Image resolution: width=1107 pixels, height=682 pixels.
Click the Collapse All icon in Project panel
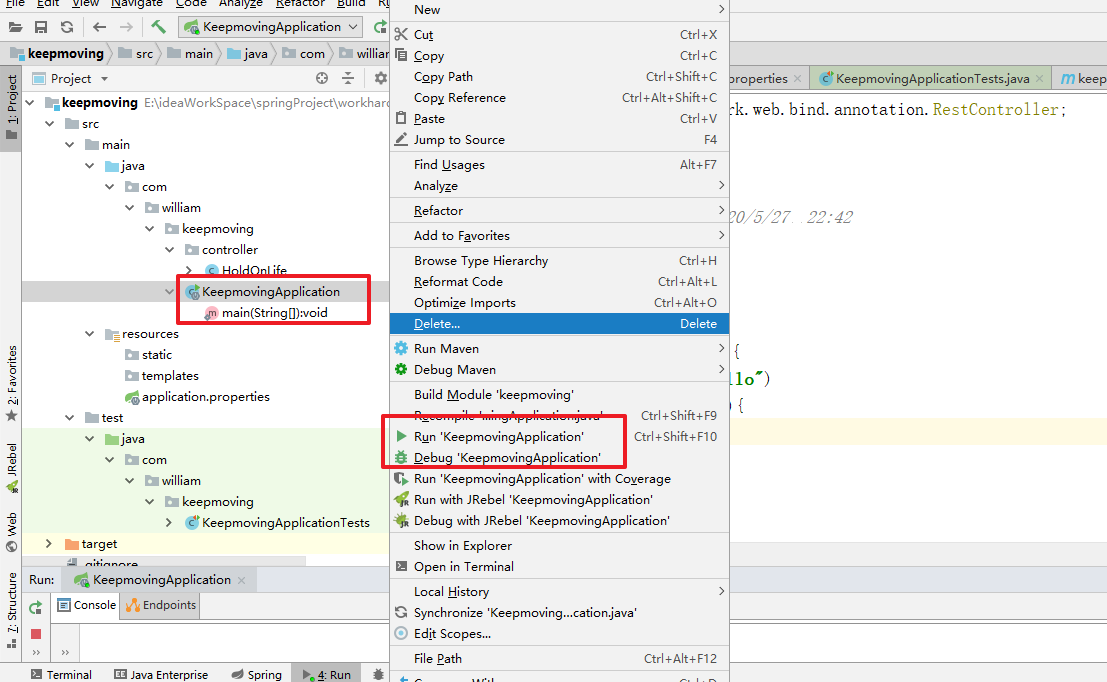tap(348, 78)
